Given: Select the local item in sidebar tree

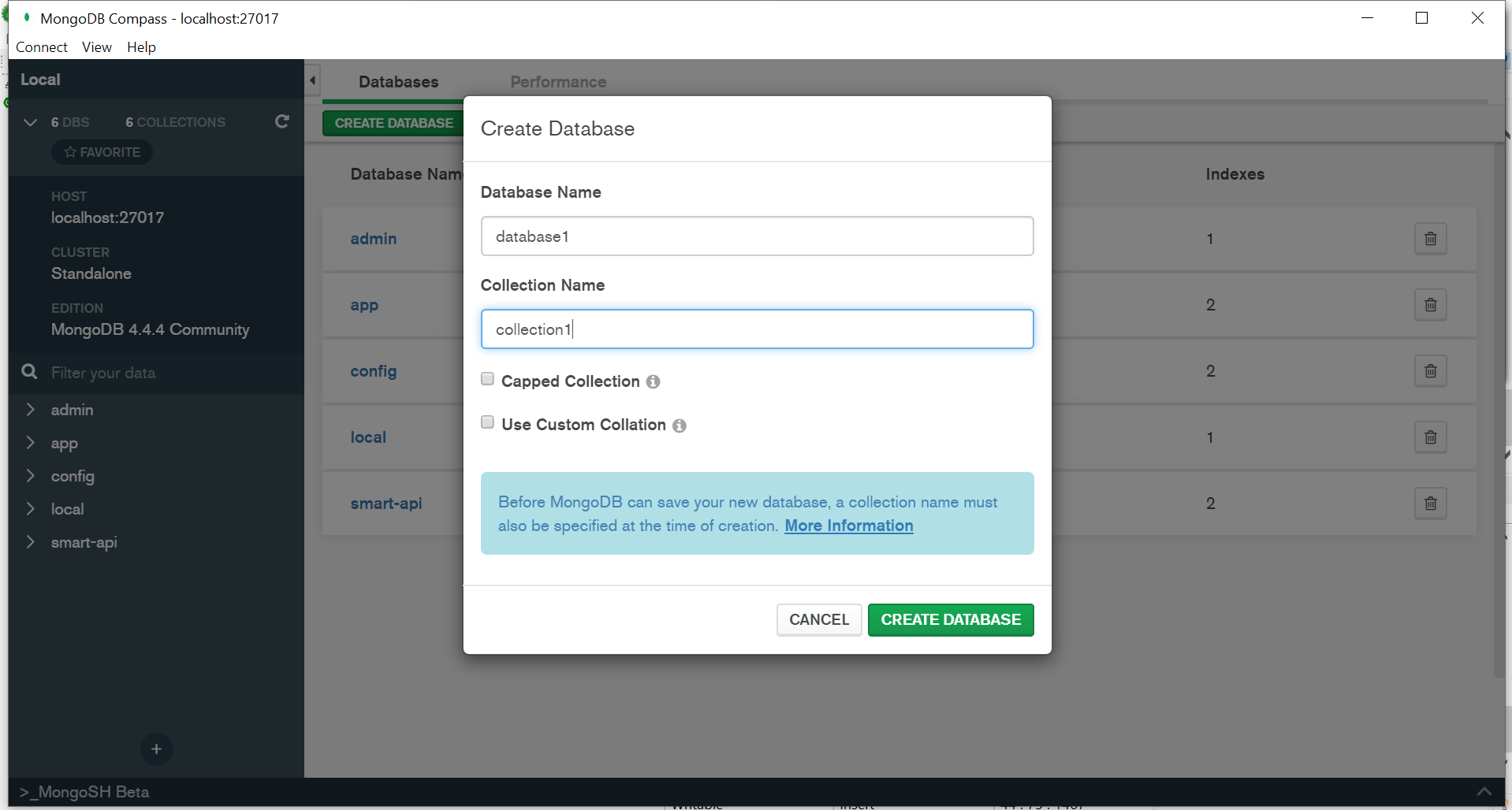Looking at the screenshot, I should tap(68, 509).
